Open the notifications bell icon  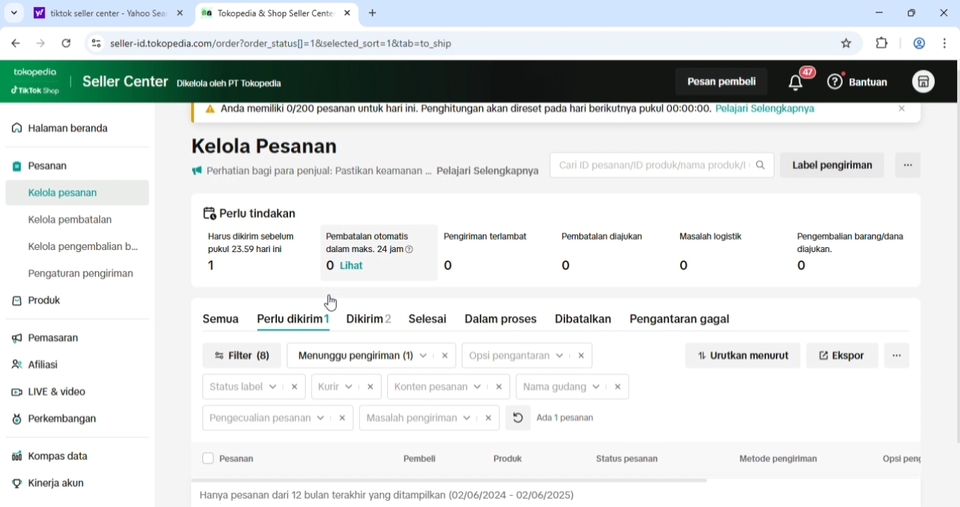795,82
